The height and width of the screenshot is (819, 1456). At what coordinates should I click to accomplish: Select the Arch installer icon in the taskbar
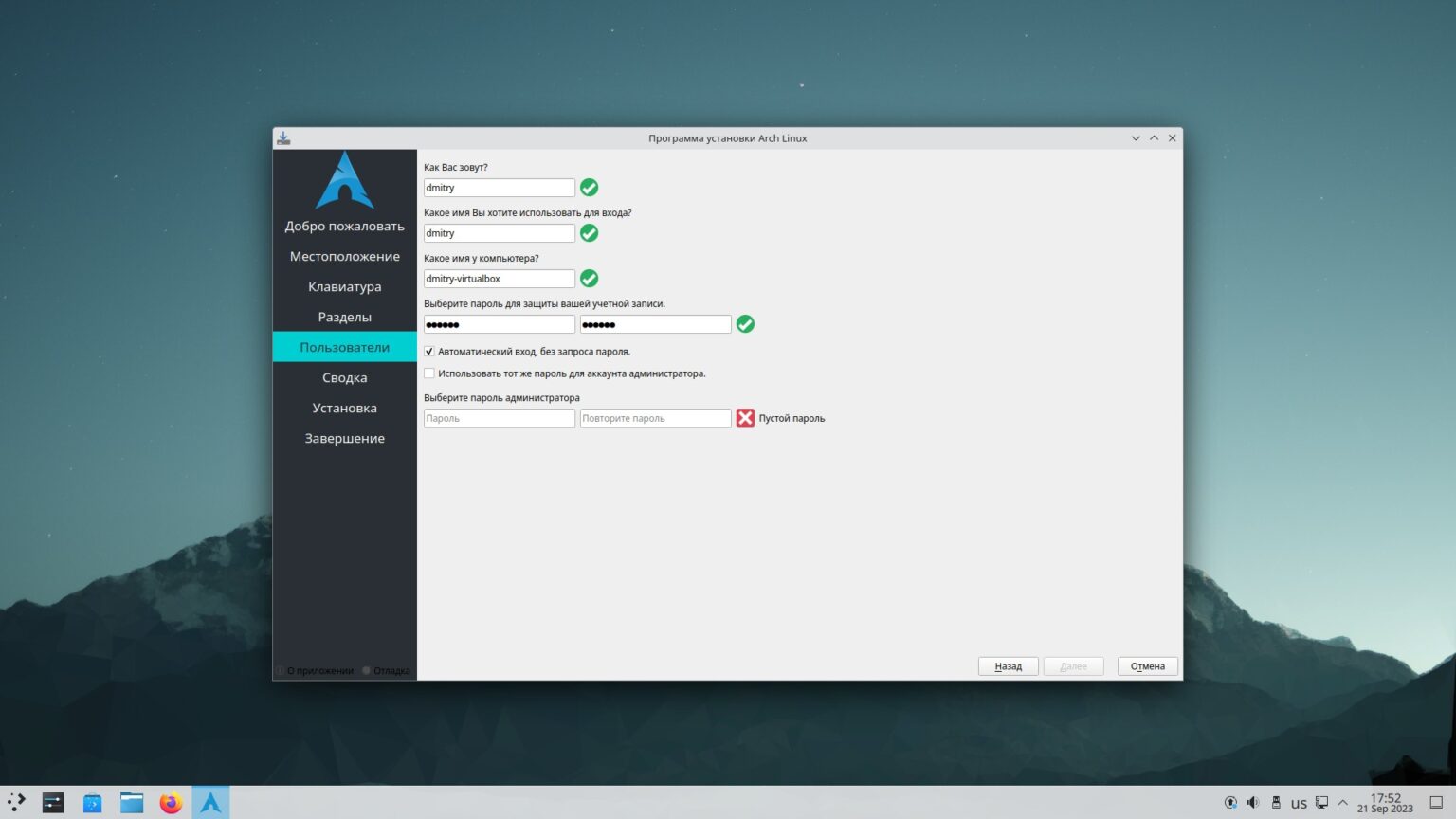pos(209,803)
